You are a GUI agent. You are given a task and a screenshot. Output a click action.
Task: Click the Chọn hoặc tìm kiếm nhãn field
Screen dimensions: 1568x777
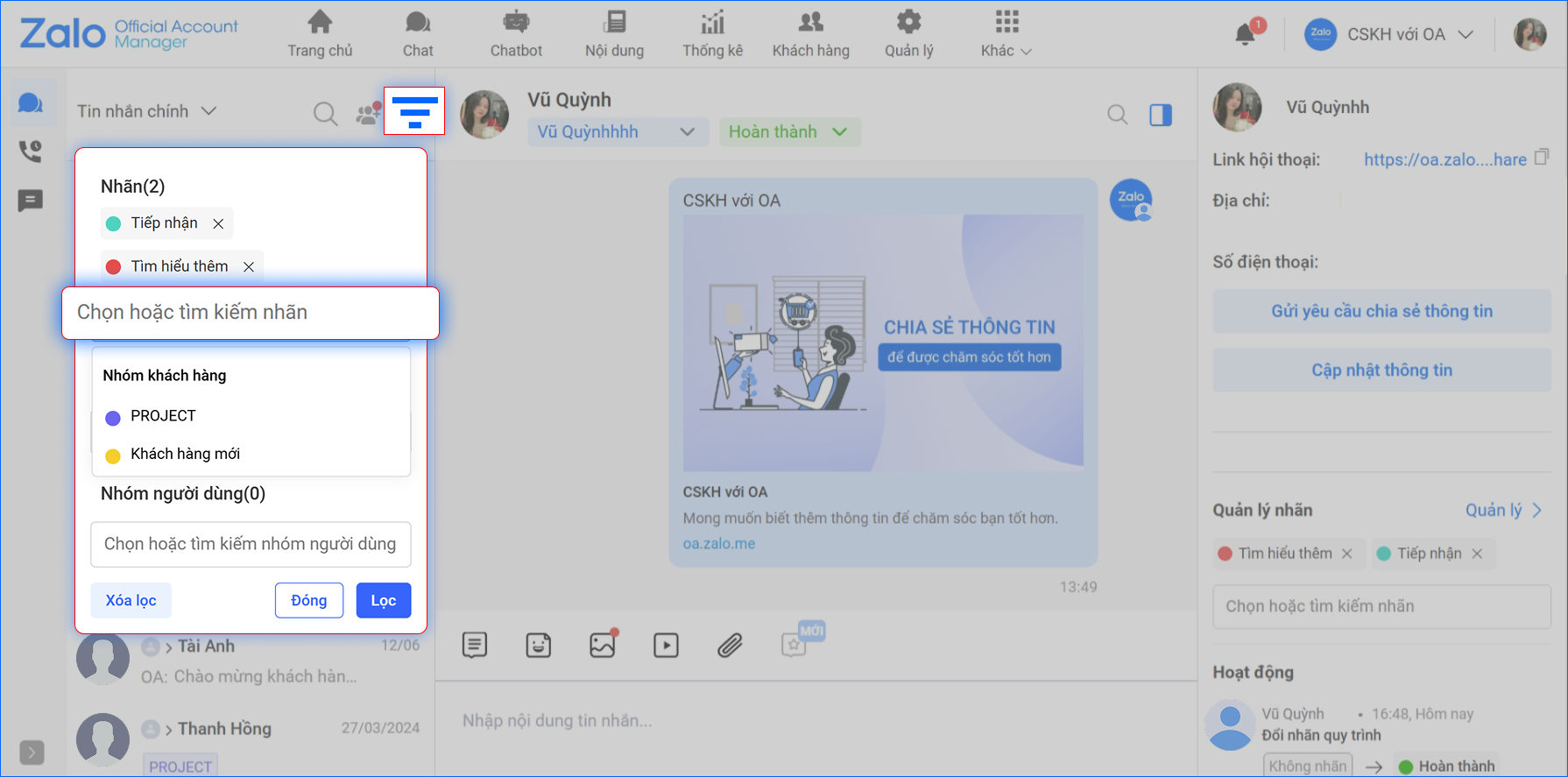250,313
